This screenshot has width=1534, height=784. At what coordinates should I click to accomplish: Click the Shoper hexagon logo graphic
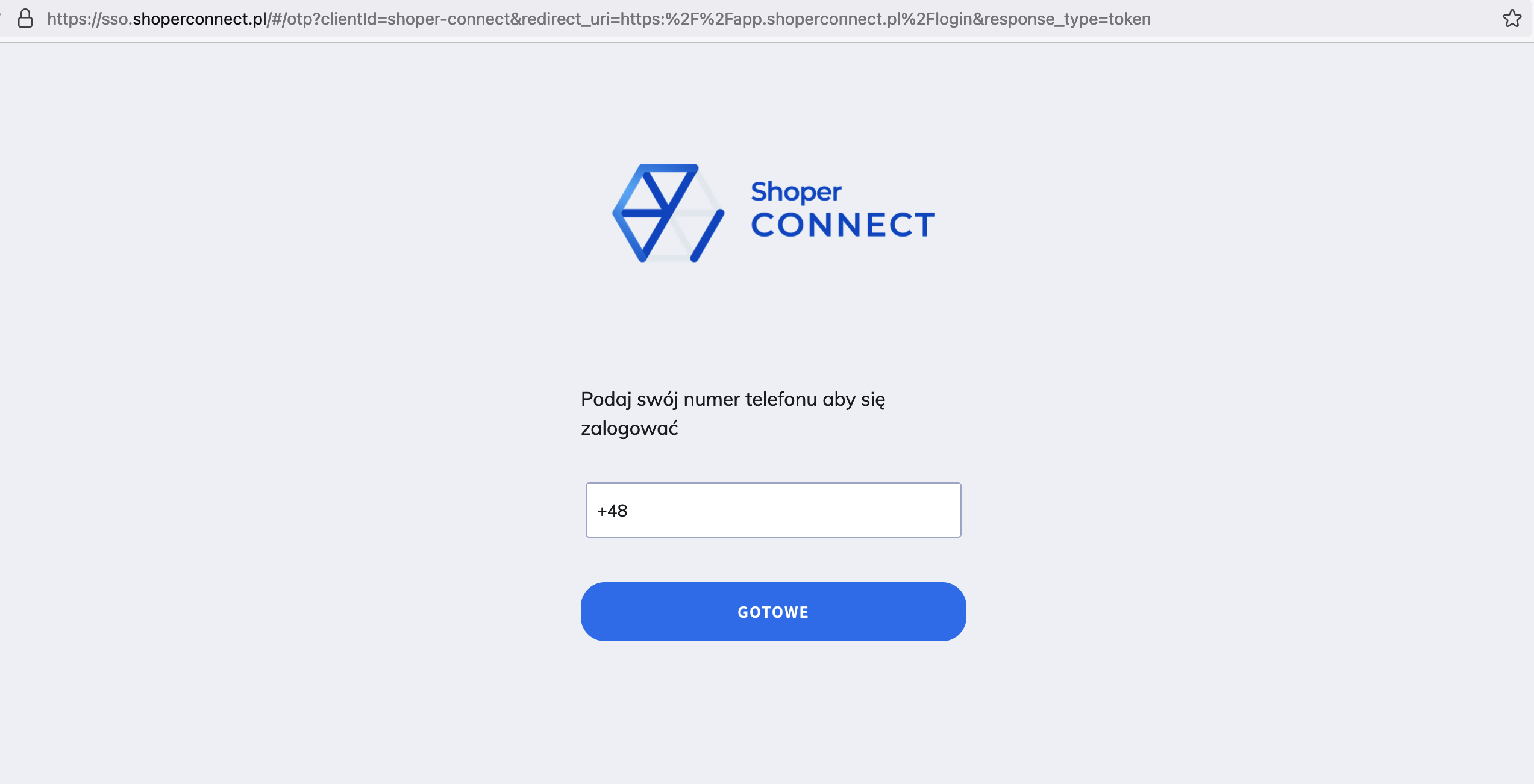point(668,213)
